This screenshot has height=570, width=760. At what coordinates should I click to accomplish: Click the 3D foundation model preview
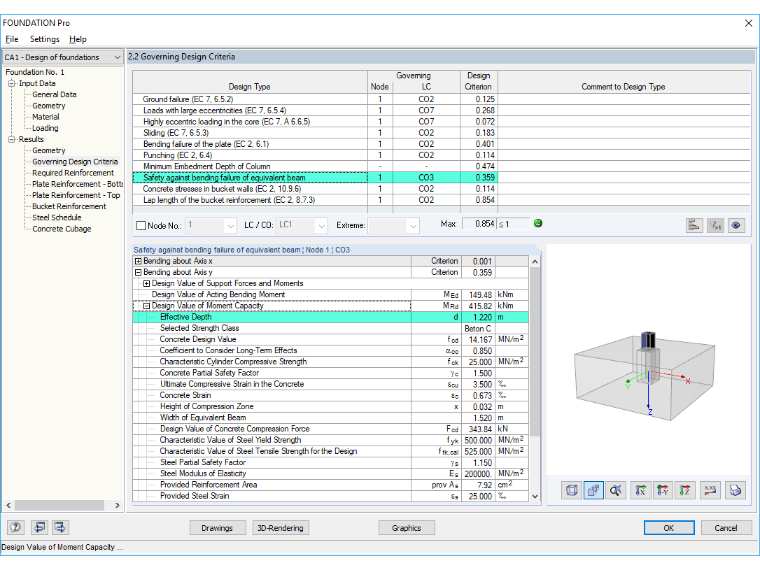tap(645, 375)
